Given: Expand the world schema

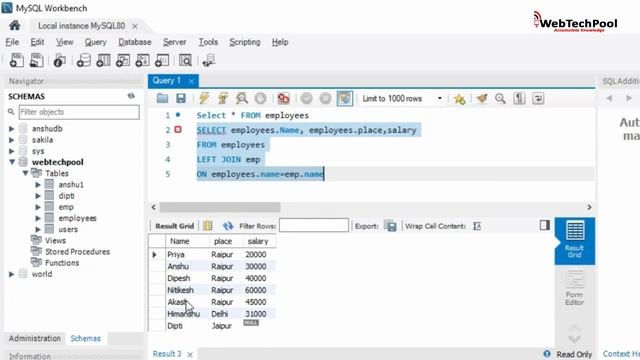Looking at the screenshot, I should (11, 274).
